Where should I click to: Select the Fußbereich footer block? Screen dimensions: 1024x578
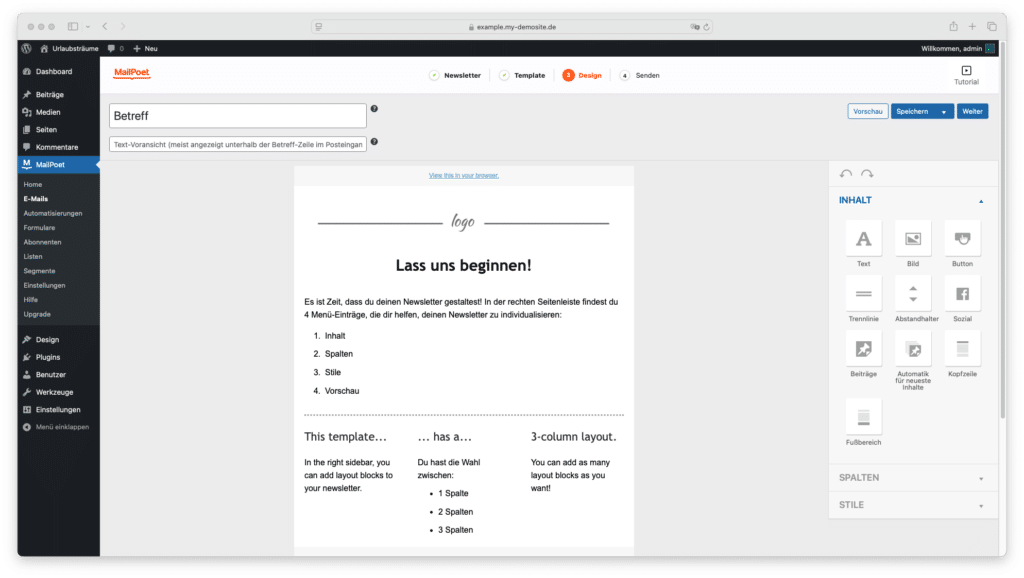click(863, 416)
